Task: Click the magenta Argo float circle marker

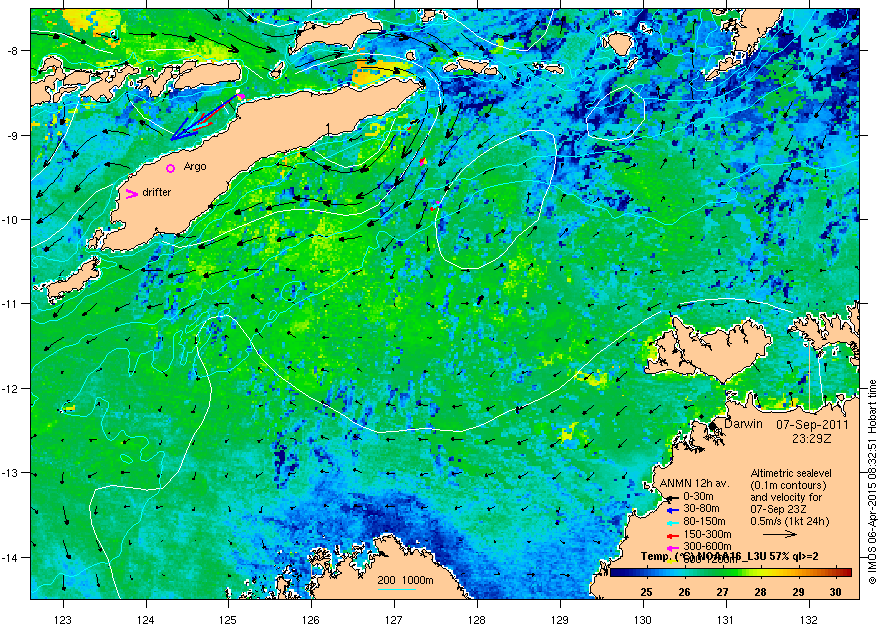Action: click(171, 168)
